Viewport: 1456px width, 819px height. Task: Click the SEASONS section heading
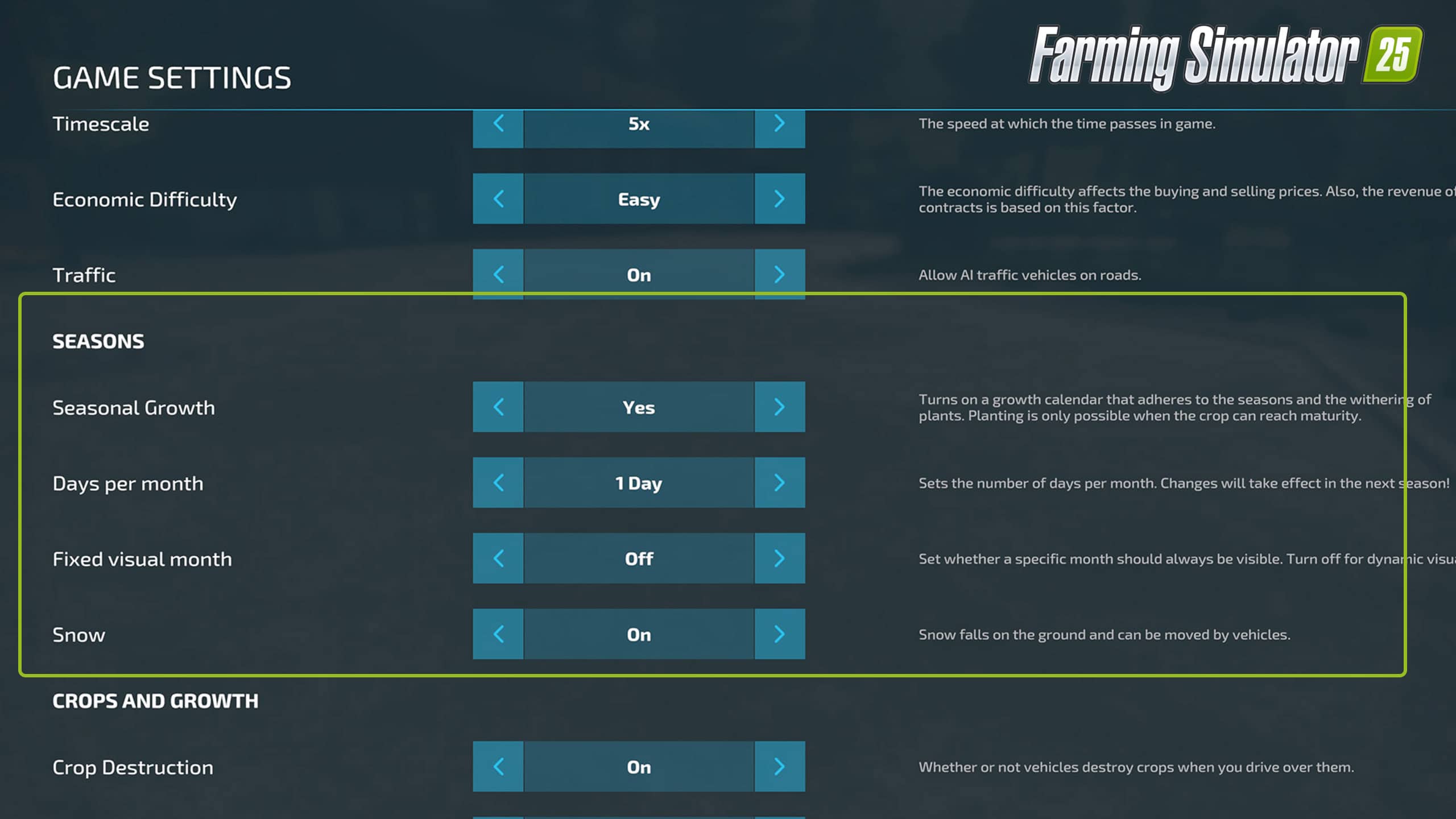tap(98, 341)
